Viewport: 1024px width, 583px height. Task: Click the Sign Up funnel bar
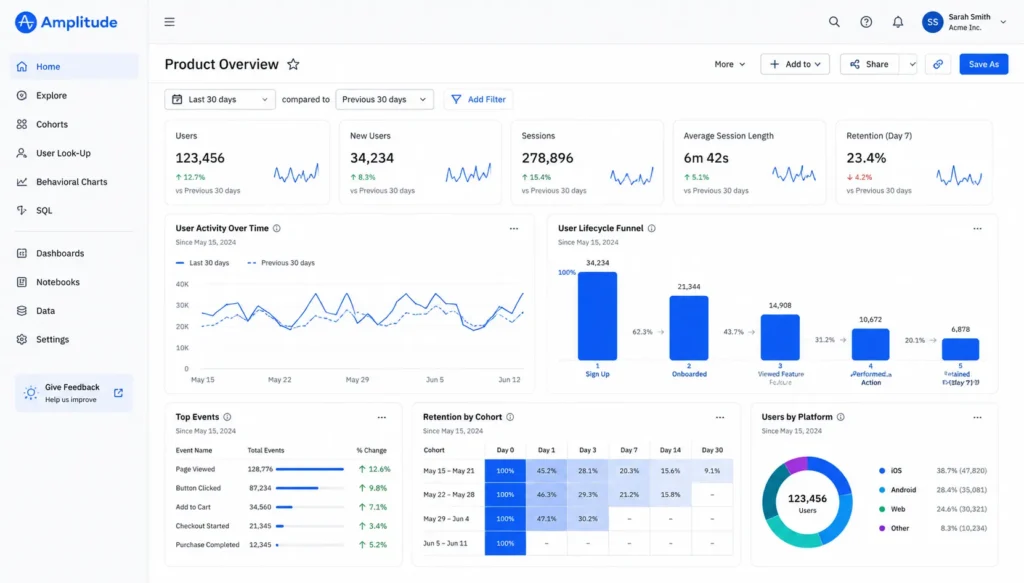597,316
